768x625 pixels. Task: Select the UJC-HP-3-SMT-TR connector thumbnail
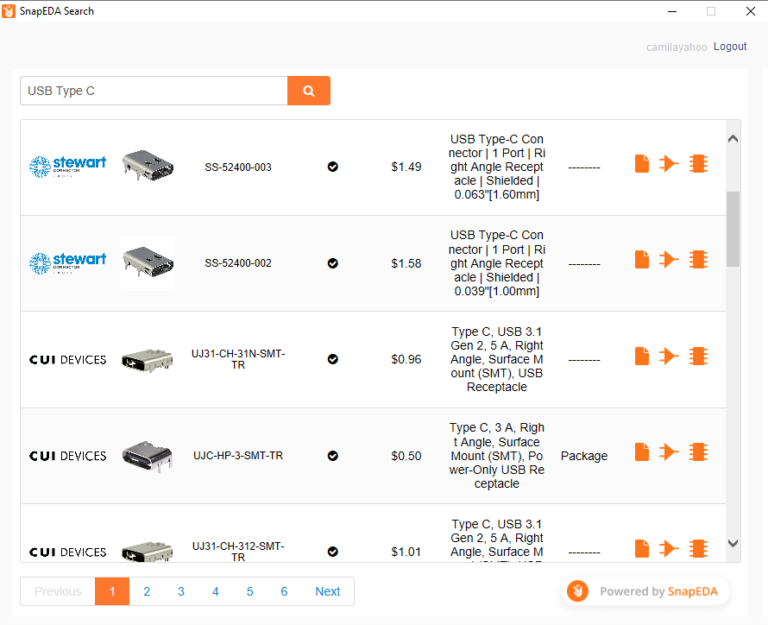pyautogui.click(x=147, y=456)
